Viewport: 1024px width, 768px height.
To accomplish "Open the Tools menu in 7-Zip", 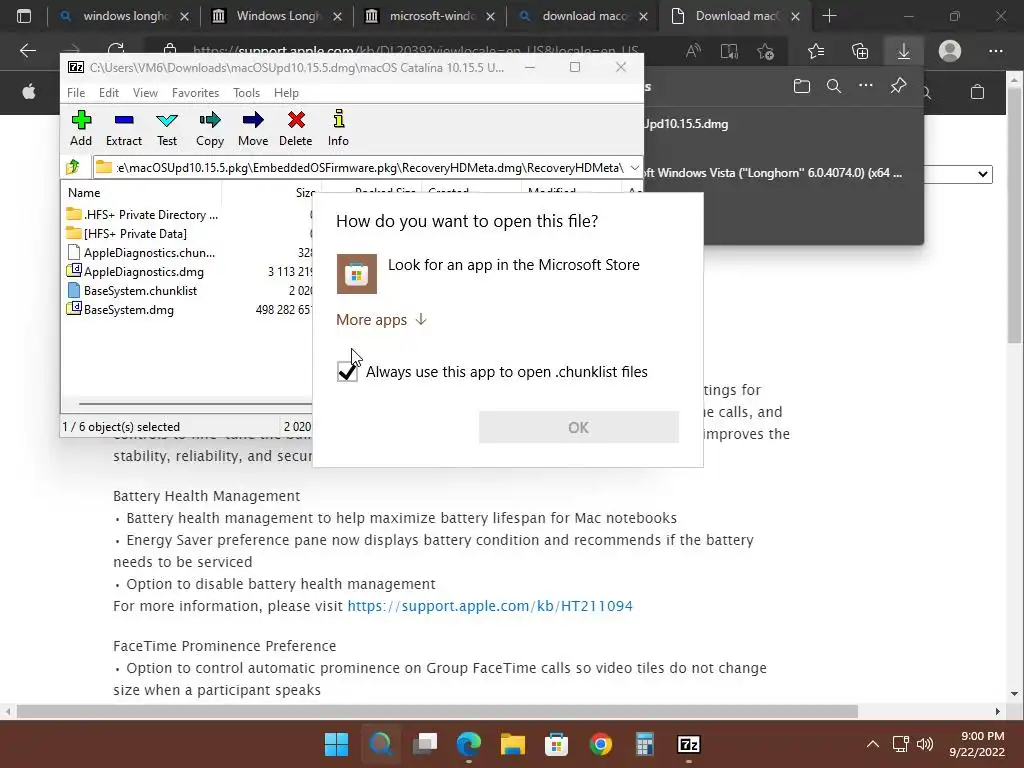I will 246,93.
